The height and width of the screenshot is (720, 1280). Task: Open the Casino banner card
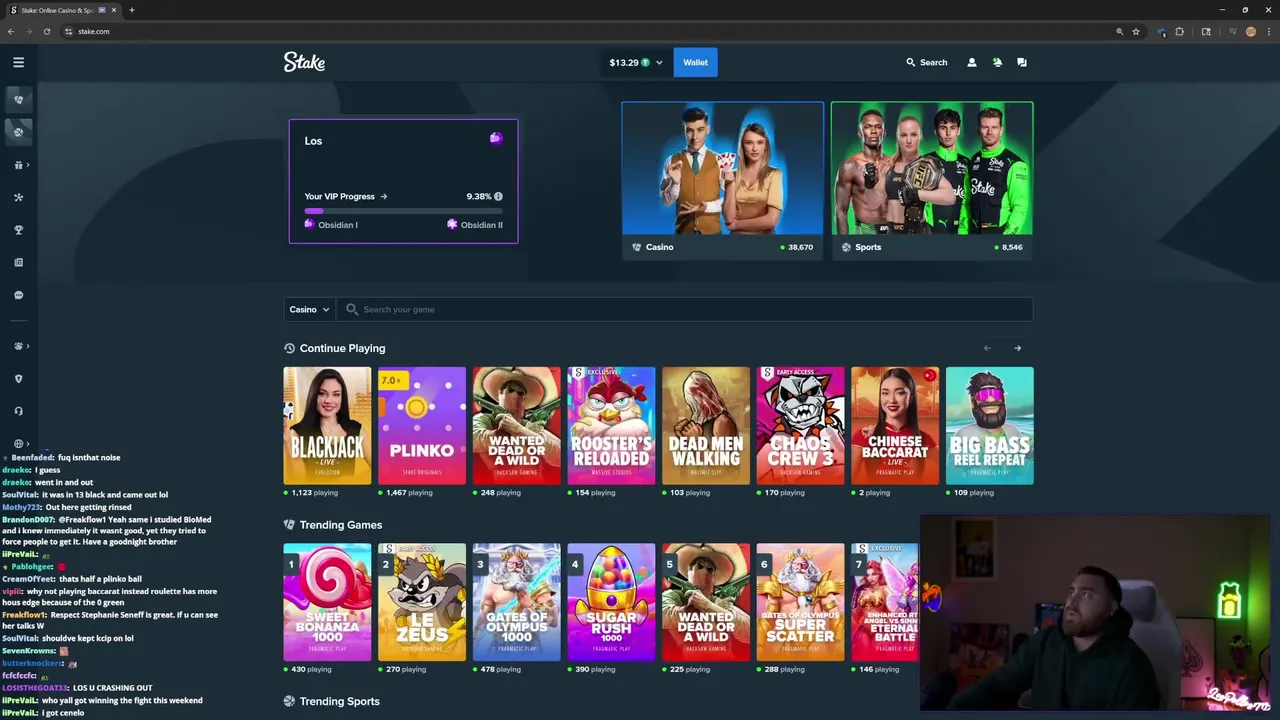click(722, 180)
